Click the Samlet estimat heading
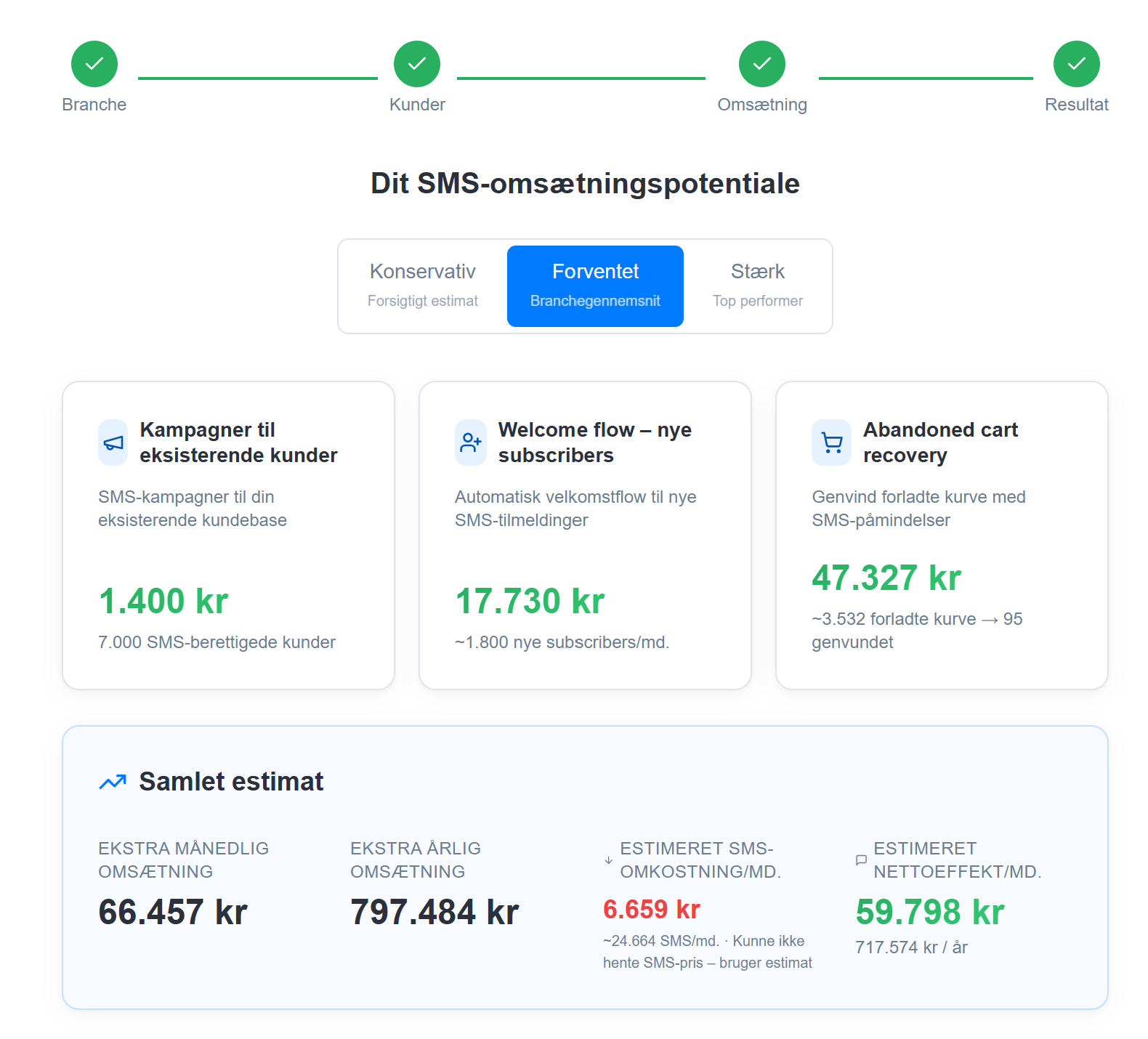Image resolution: width=1148 pixels, height=1039 pixels. pos(231,782)
